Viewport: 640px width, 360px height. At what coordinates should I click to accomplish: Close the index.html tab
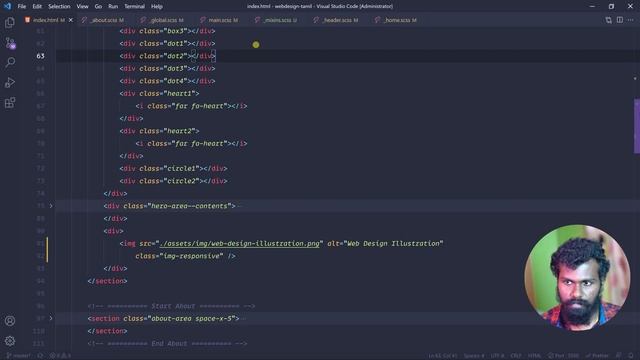click(71, 20)
